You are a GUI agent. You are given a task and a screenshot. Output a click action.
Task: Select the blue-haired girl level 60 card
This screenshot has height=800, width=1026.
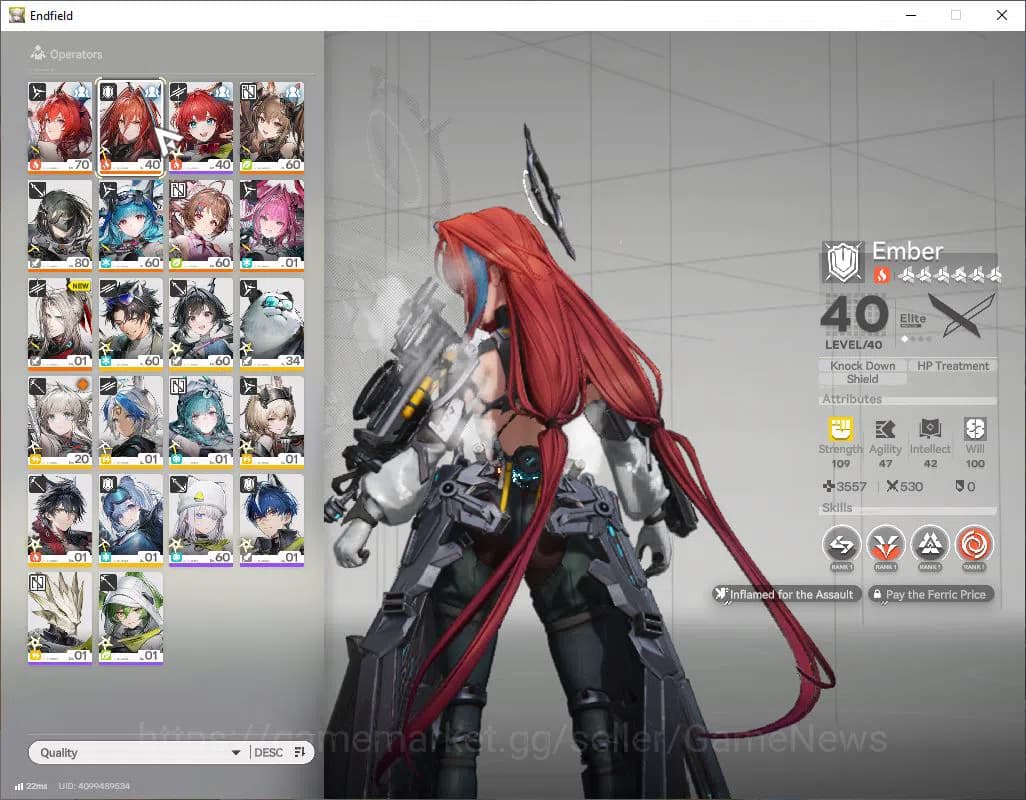pyautogui.click(x=130, y=225)
